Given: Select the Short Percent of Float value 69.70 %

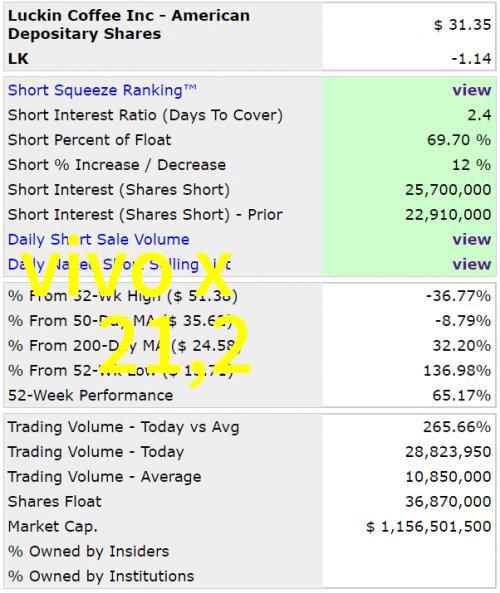Looking at the screenshot, I should click(459, 140).
